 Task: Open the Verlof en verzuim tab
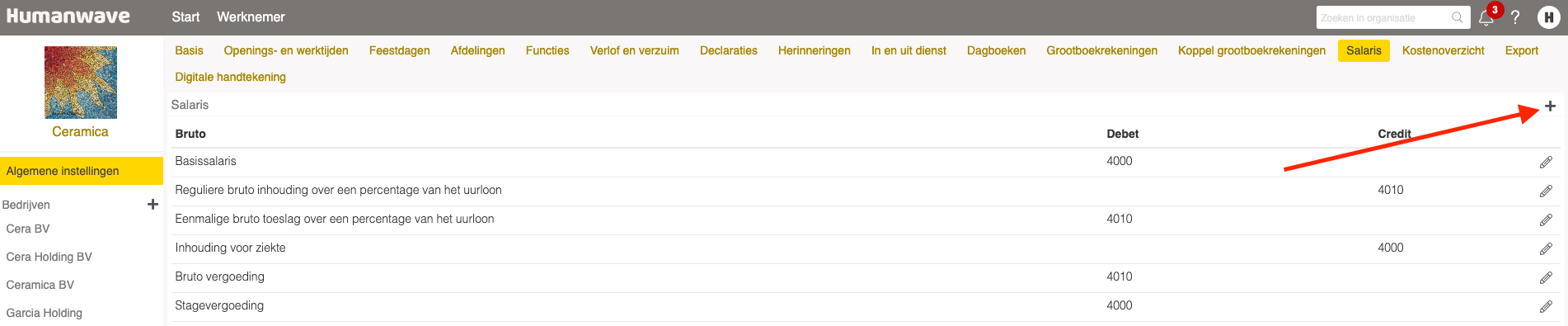[x=634, y=50]
